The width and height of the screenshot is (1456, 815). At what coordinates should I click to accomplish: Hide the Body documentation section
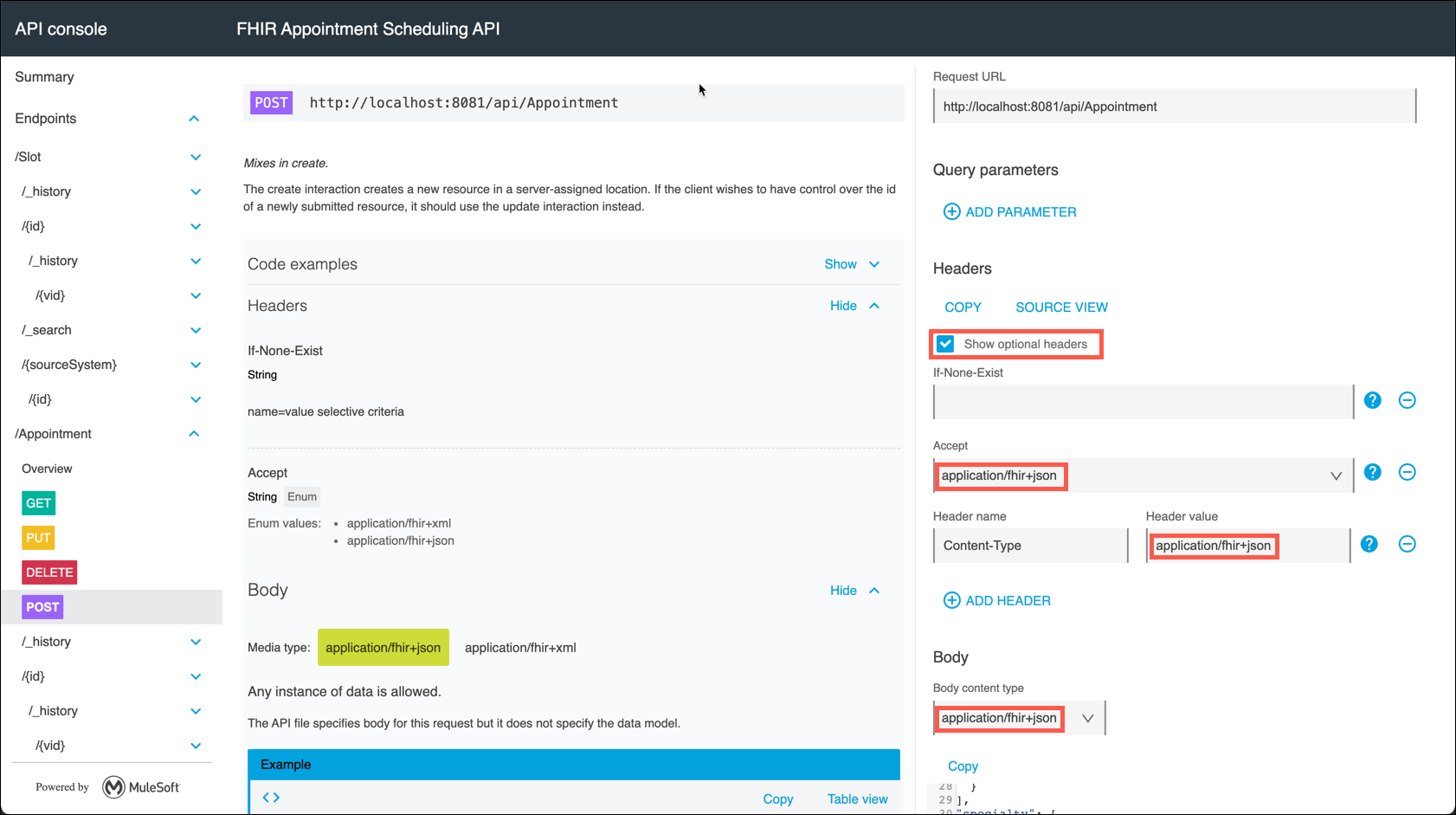point(854,591)
